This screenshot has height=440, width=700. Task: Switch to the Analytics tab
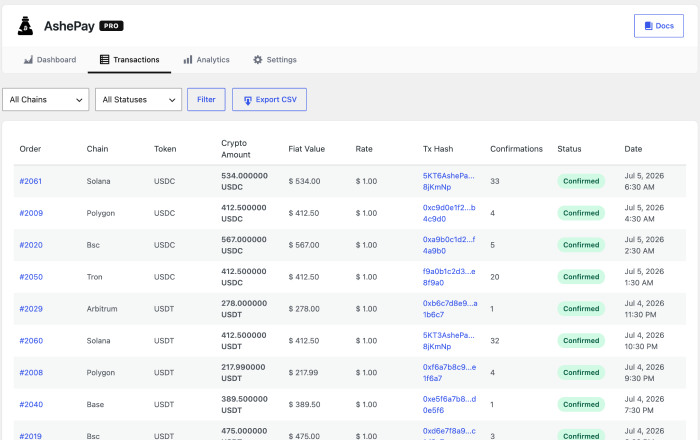(206, 60)
